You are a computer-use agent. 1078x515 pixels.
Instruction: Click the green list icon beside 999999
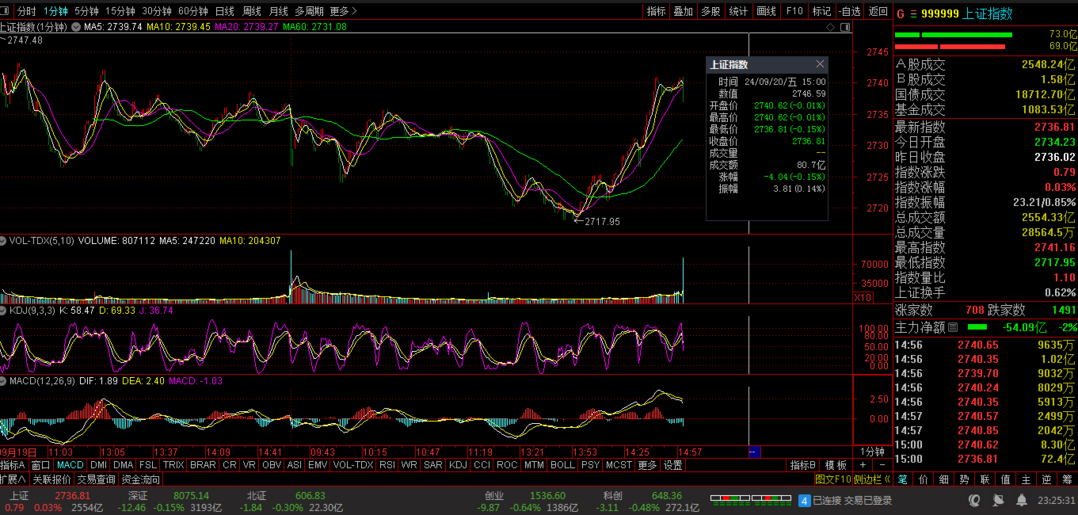click(x=914, y=13)
